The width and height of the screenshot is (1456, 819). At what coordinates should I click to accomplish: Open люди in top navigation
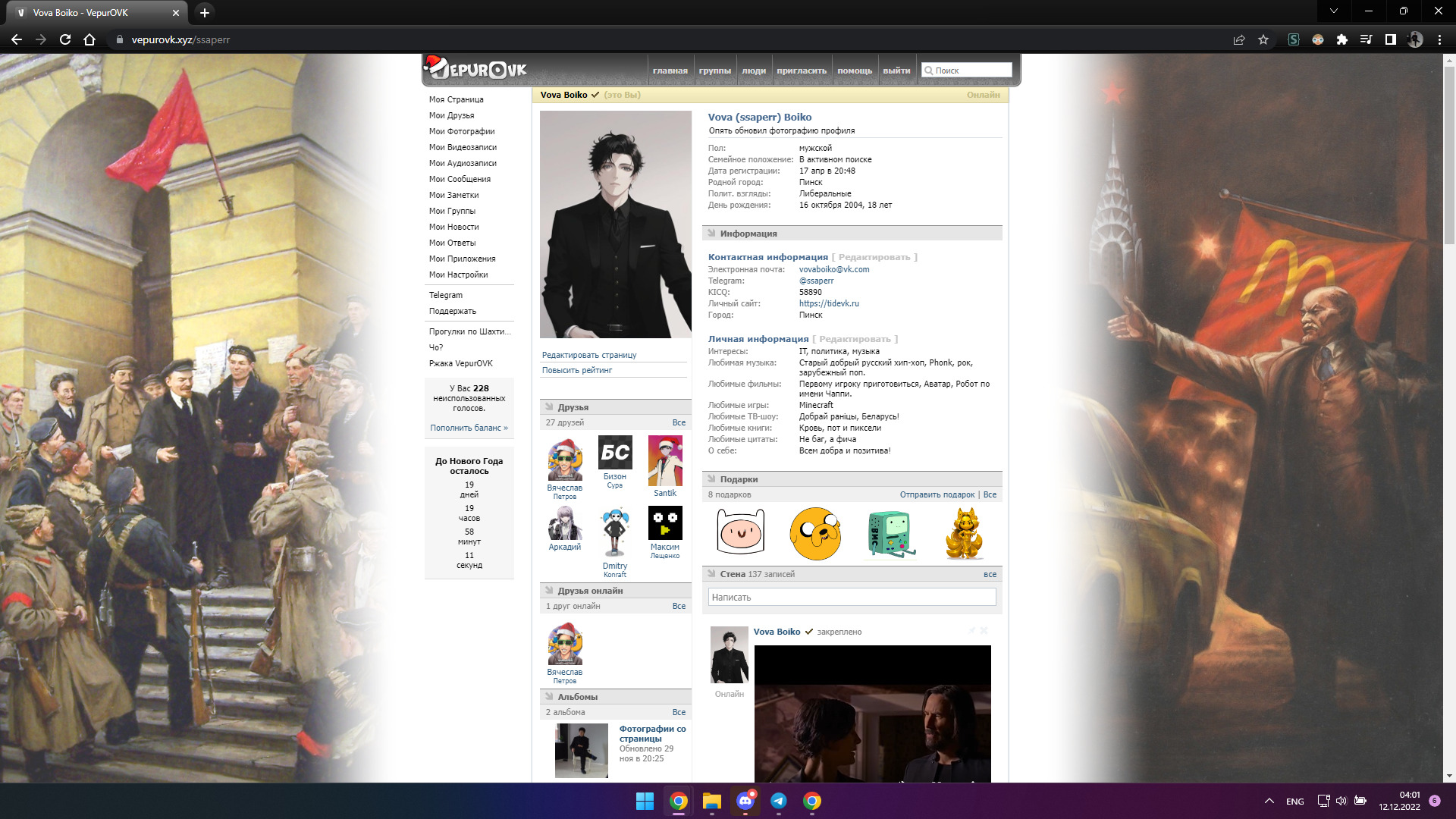754,71
